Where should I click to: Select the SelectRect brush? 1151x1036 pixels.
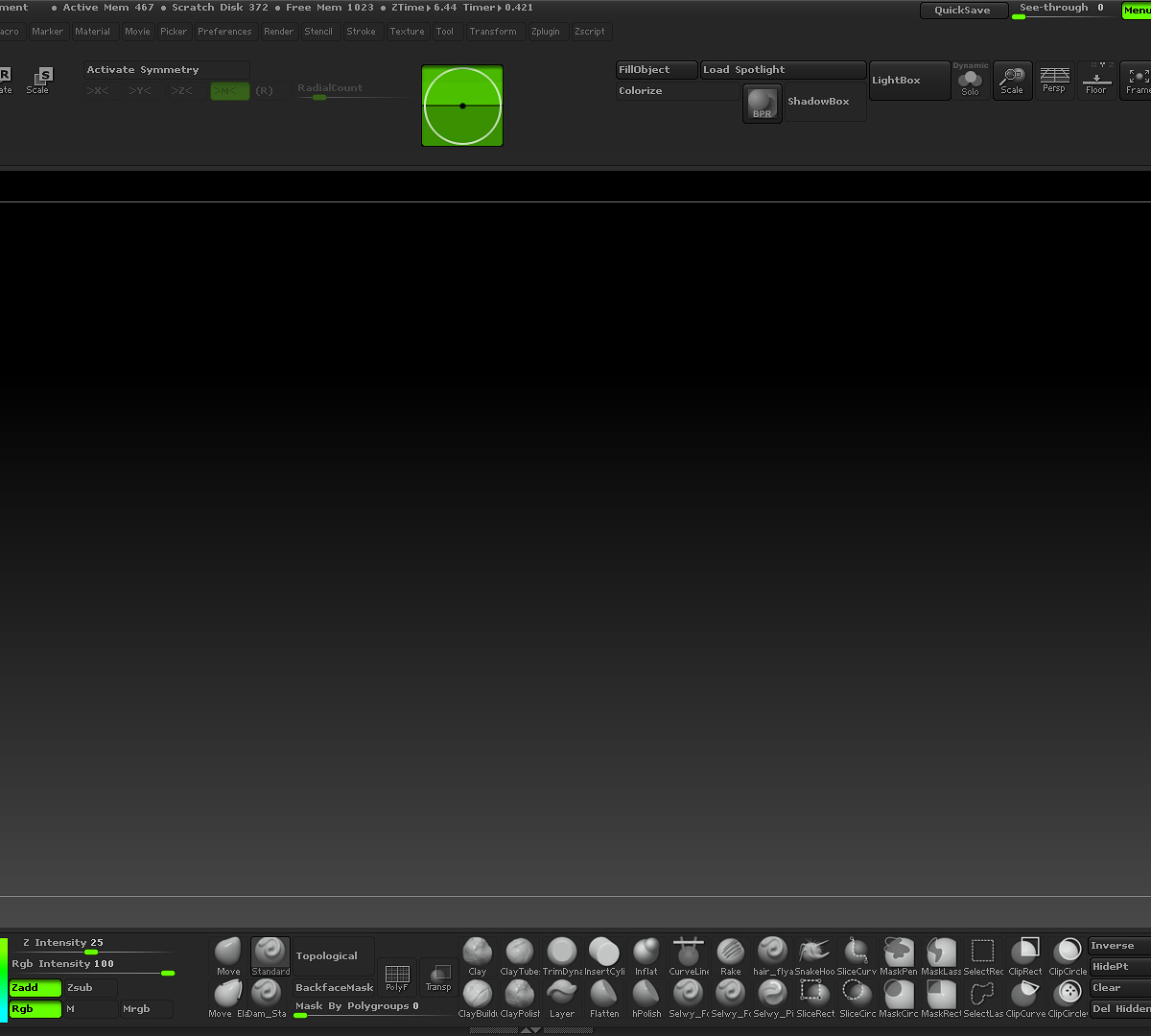click(x=984, y=956)
